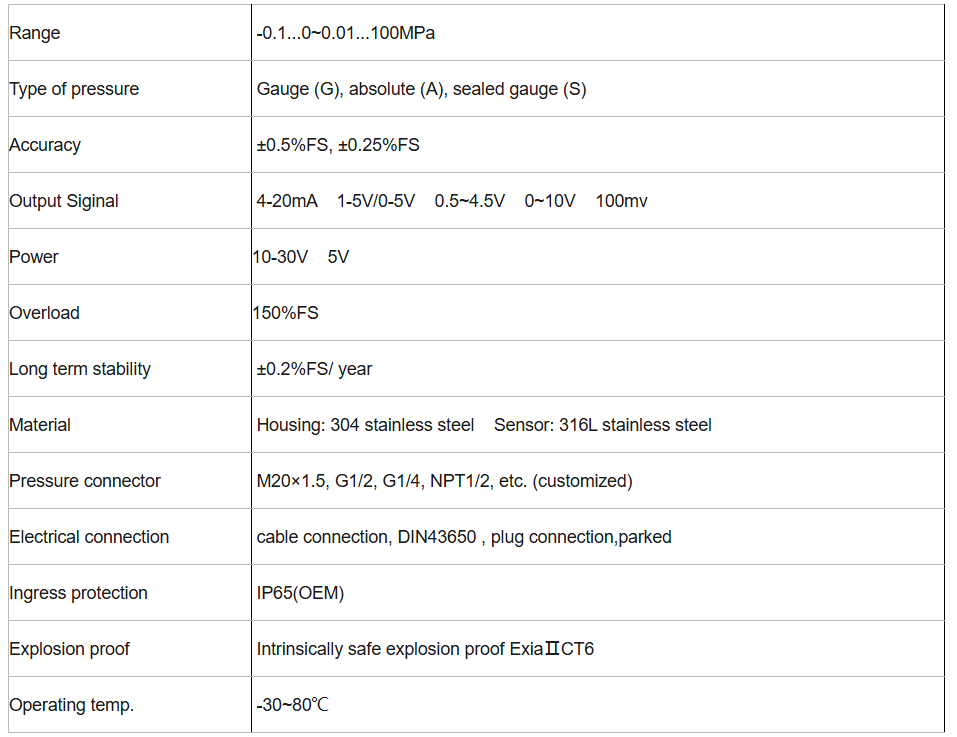Select the Housing: 304 stainless steel text
Screen dimensions: 957x737
click(365, 425)
